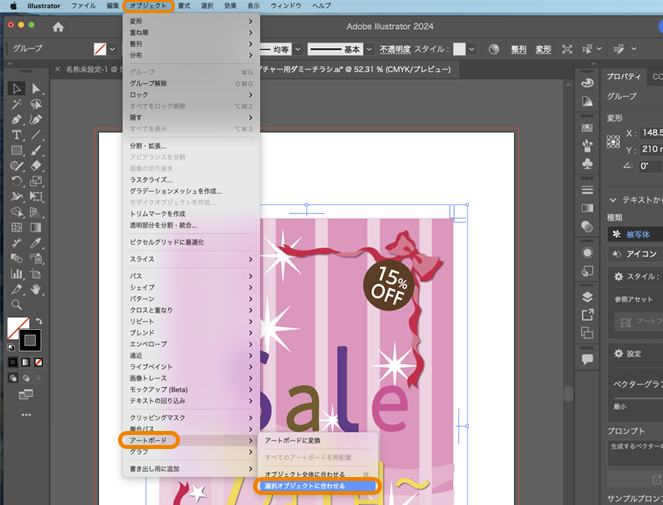Open the Comments panel speech bubble icon
Viewport: 663px width, 505px height.
[587, 360]
